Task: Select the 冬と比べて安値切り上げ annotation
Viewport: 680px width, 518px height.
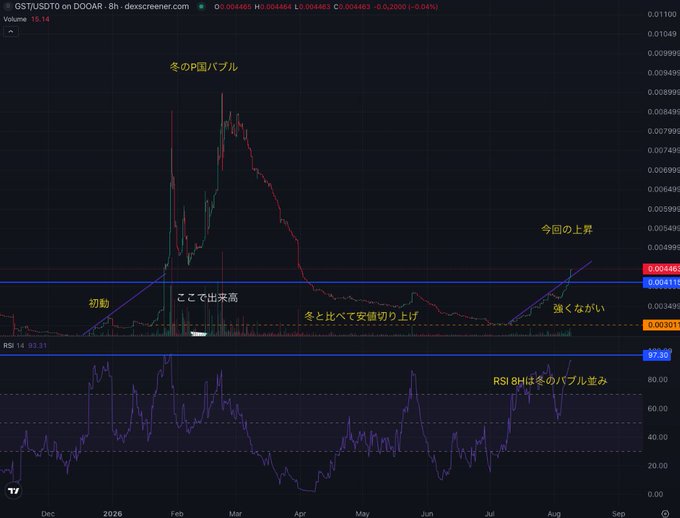Action: click(360, 316)
